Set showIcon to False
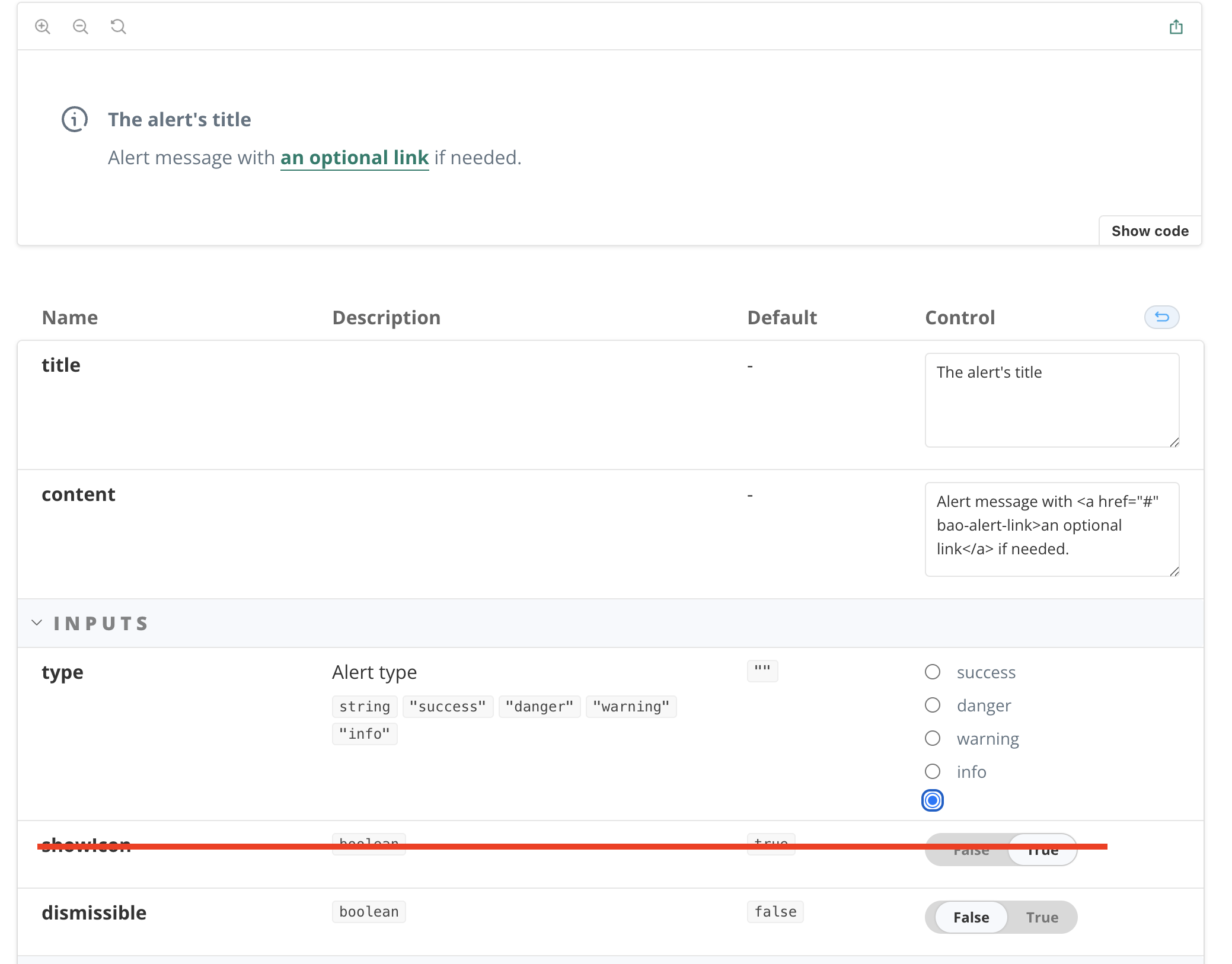This screenshot has height=964, width=1232. click(x=971, y=850)
